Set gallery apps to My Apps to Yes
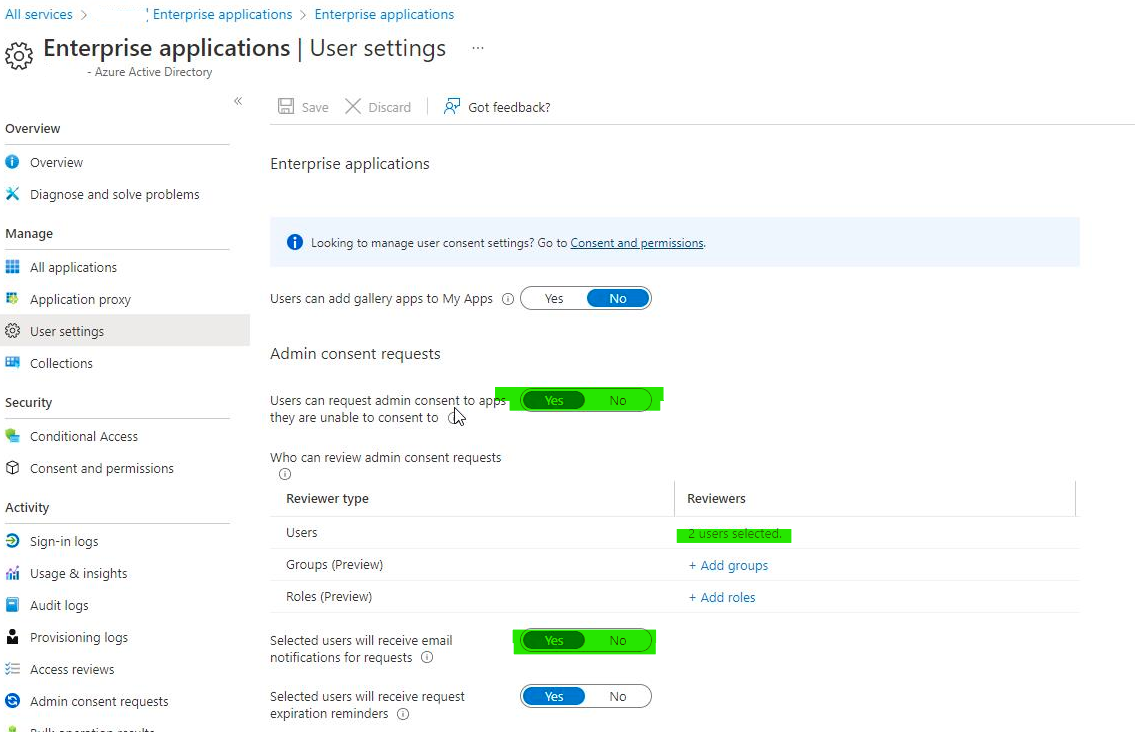The width and height of the screenshot is (1135, 732). pyautogui.click(x=554, y=298)
